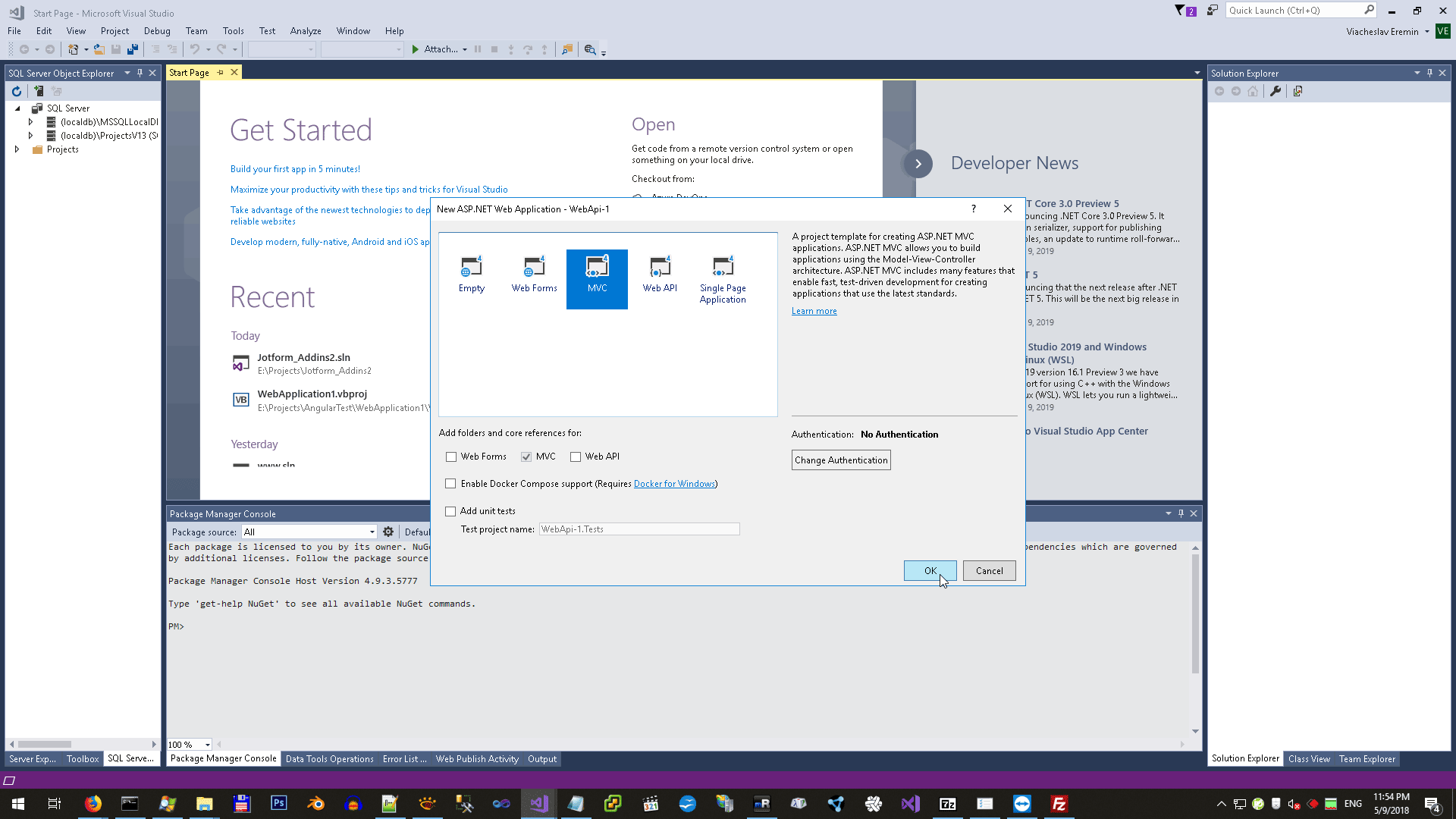1456x819 pixels.
Task: Click the notifications flag icon
Action: [x=1184, y=11]
